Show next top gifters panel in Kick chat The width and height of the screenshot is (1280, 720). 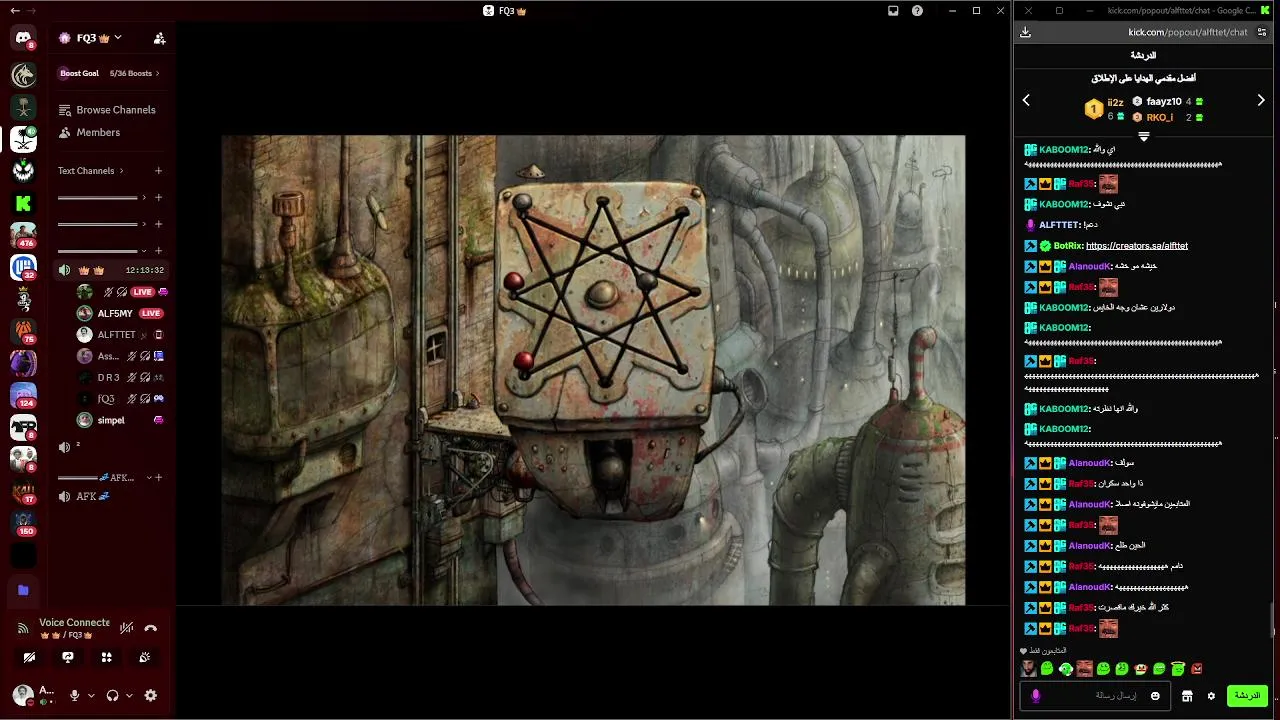tap(1261, 100)
